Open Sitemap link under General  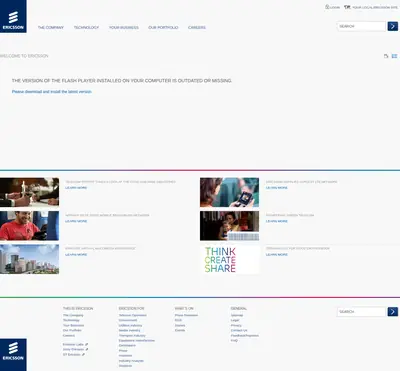click(237, 315)
